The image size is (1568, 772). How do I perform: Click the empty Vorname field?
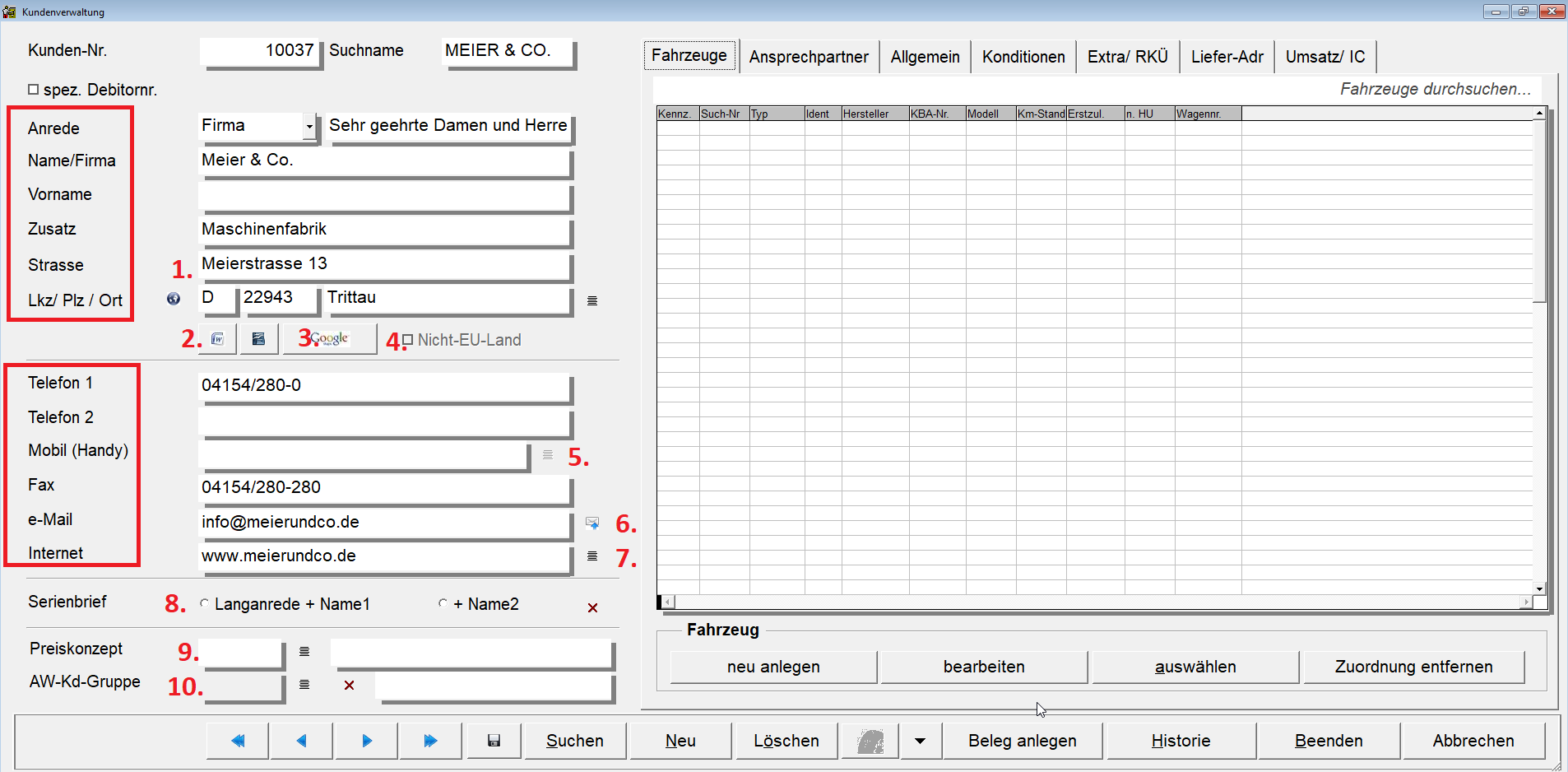pos(384,195)
